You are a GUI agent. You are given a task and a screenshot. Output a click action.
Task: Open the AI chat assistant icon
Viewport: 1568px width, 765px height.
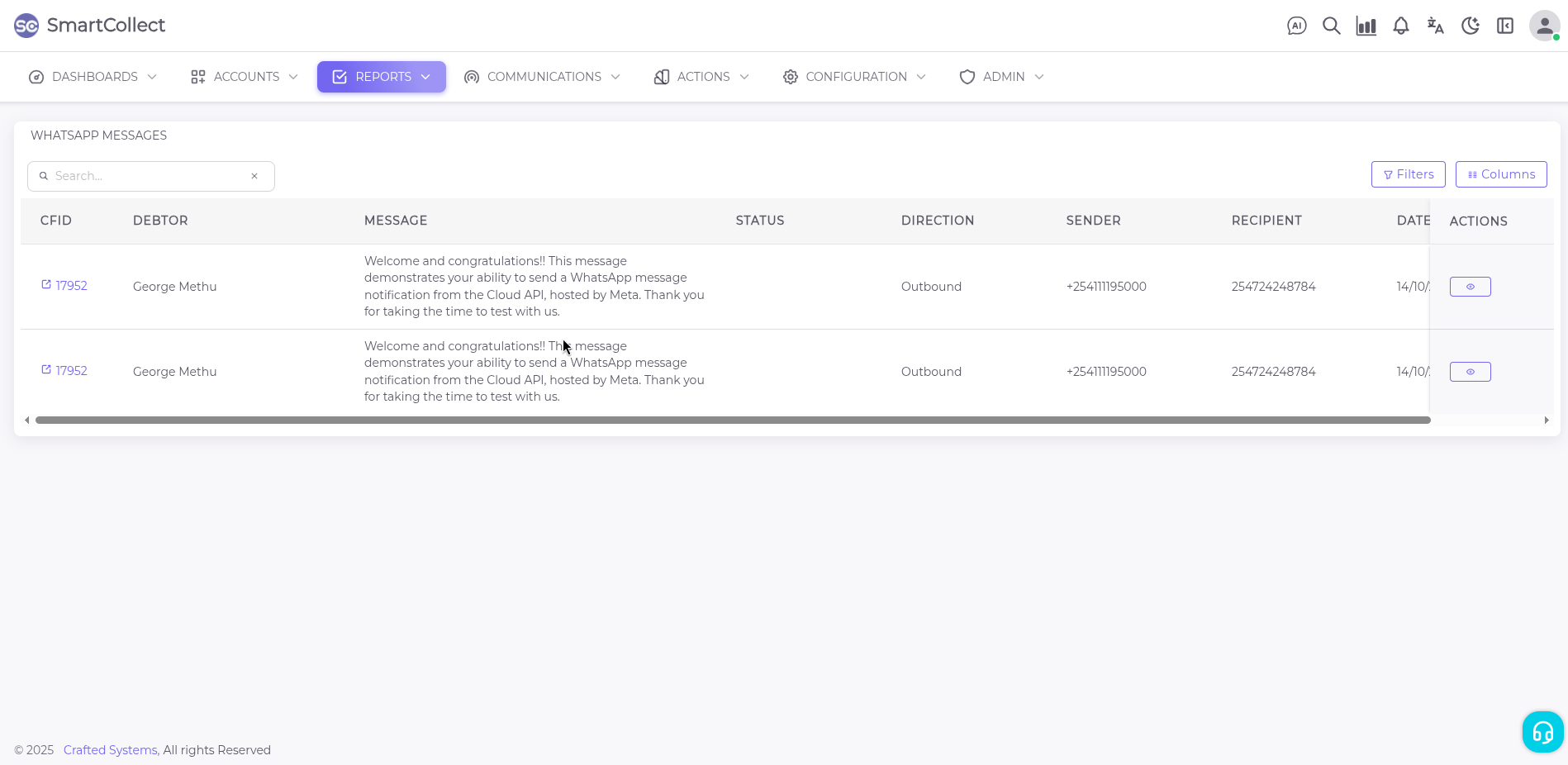point(1296,26)
